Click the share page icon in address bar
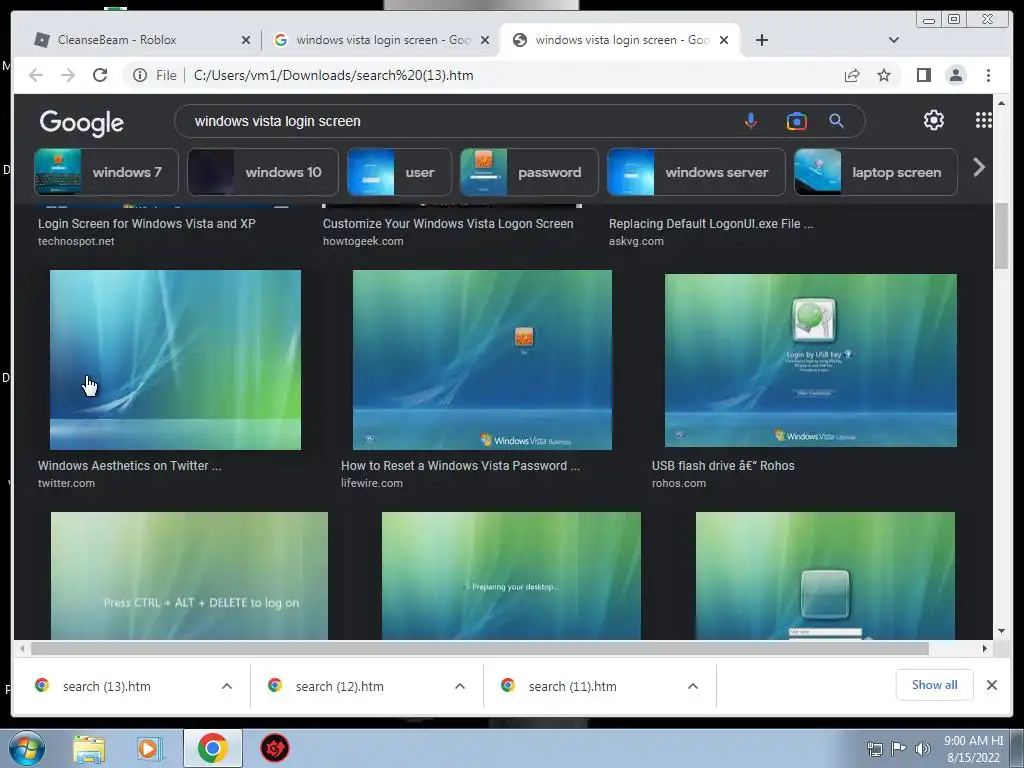 [852, 76]
